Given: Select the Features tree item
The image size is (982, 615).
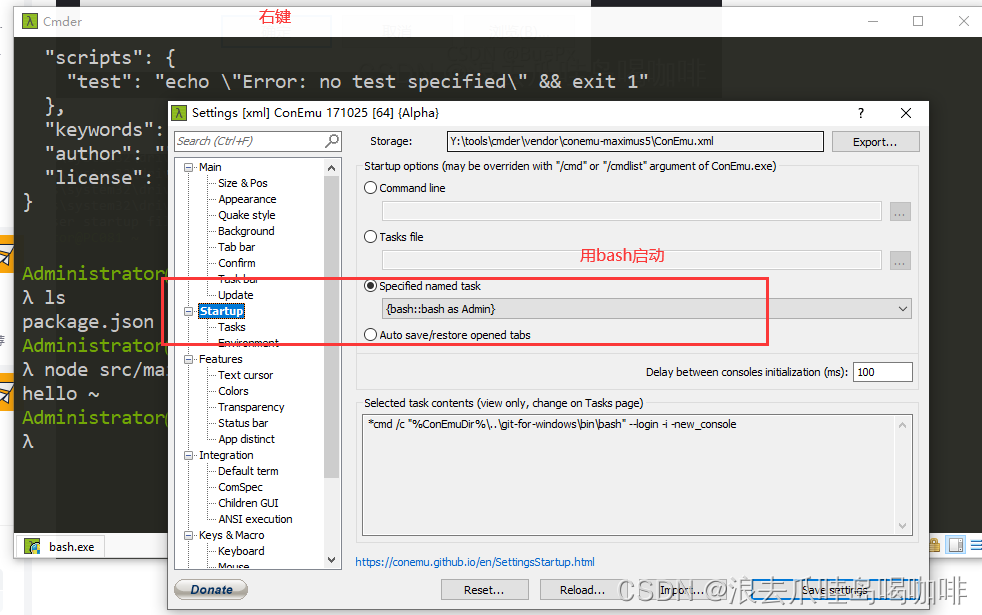Looking at the screenshot, I should 220,359.
